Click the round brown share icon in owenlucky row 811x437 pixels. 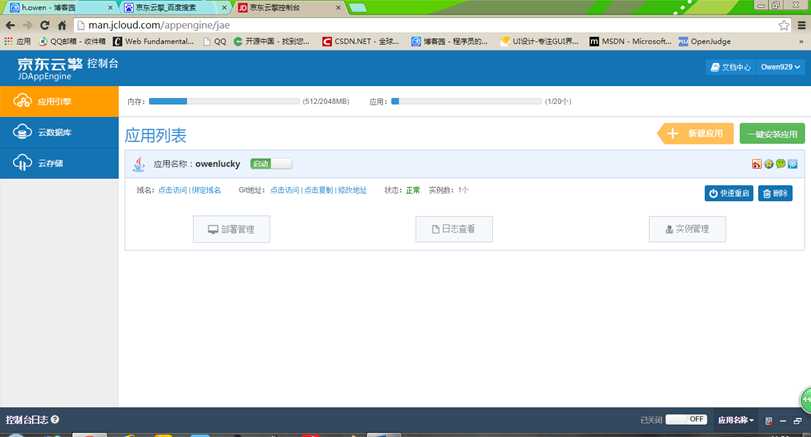point(769,164)
